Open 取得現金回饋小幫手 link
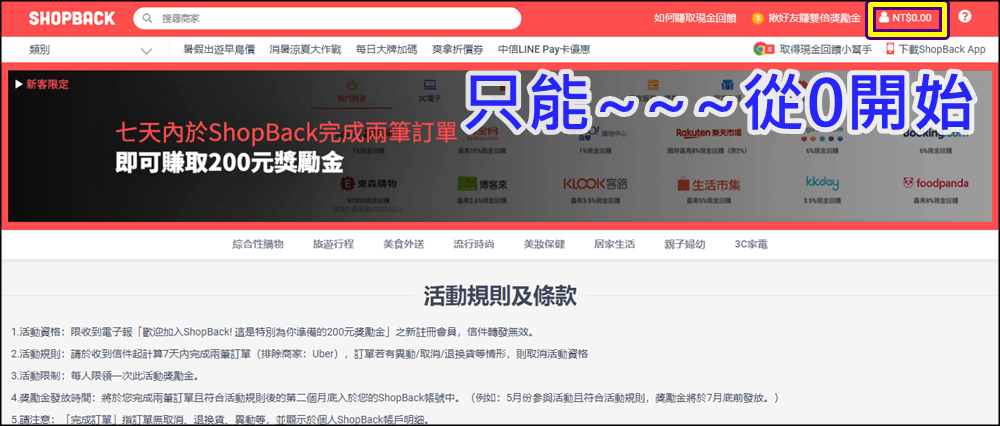The image size is (1000, 426). tap(827, 50)
